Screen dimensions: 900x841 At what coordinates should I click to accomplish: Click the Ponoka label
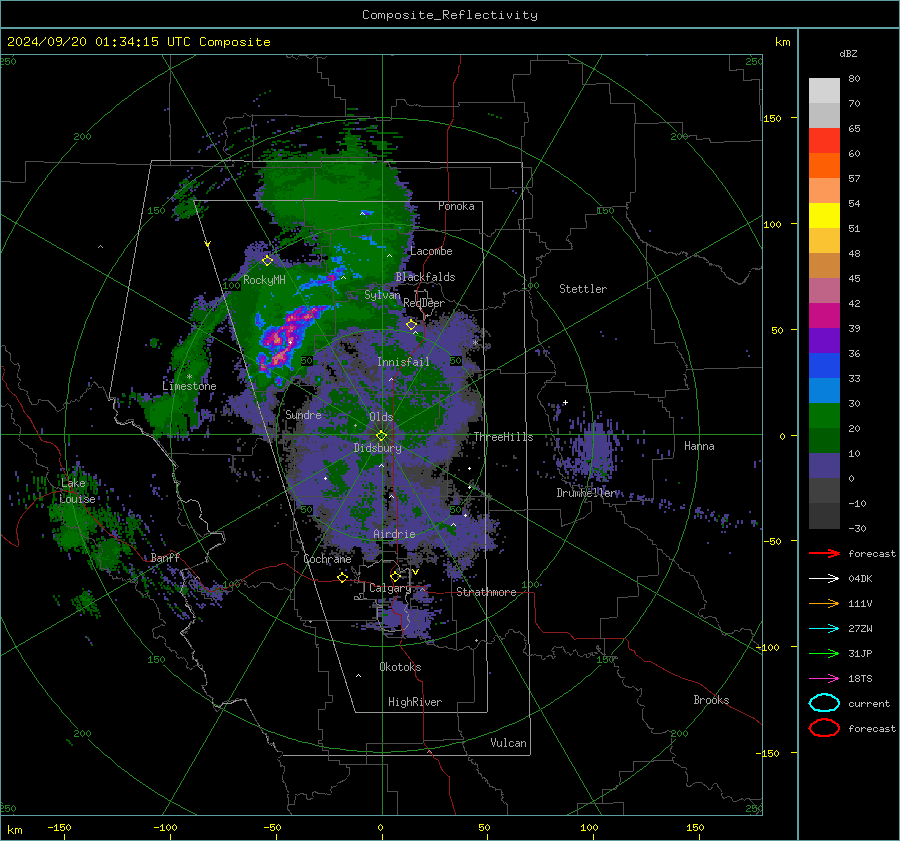pos(456,206)
